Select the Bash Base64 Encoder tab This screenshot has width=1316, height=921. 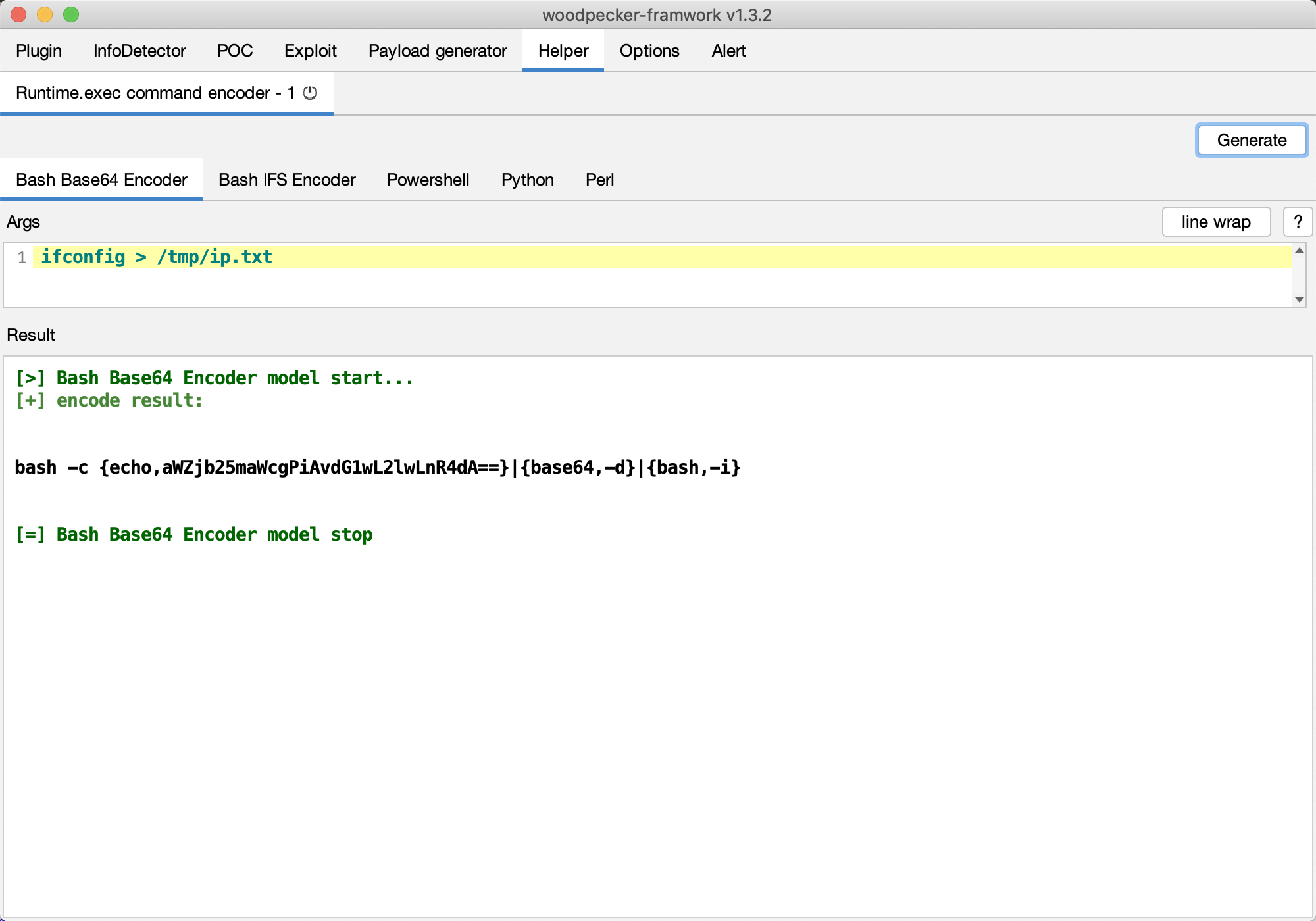coord(101,180)
